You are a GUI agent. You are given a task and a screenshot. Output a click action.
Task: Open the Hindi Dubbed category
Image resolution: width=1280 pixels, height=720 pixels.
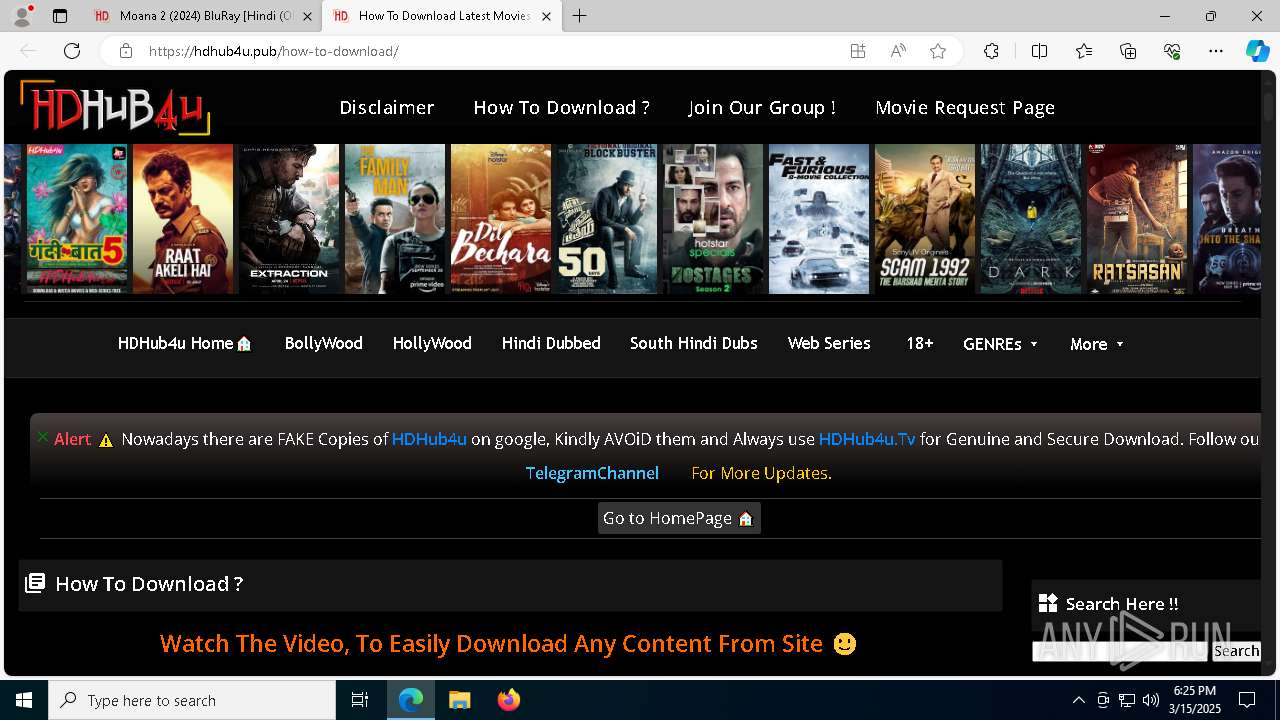click(x=551, y=343)
